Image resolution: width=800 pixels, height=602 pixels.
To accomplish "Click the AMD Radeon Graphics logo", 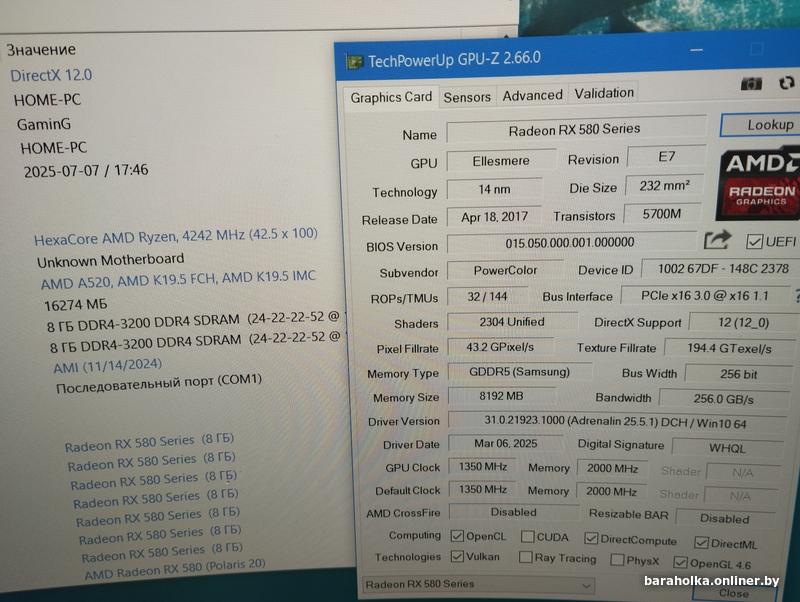I will point(760,184).
